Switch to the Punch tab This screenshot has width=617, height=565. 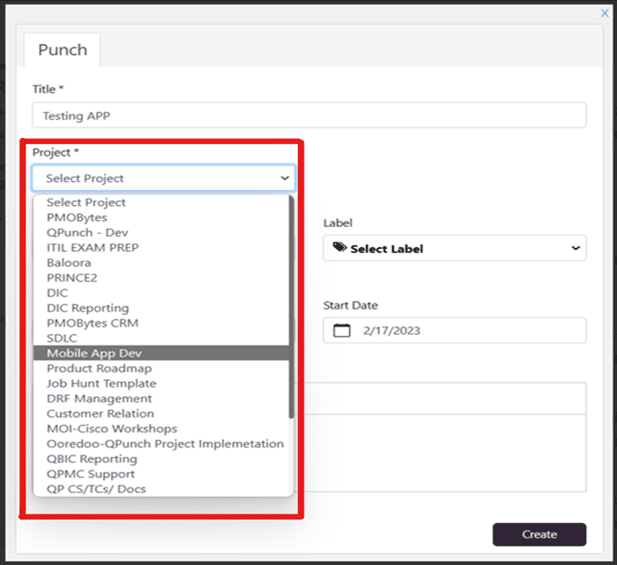tap(62, 49)
